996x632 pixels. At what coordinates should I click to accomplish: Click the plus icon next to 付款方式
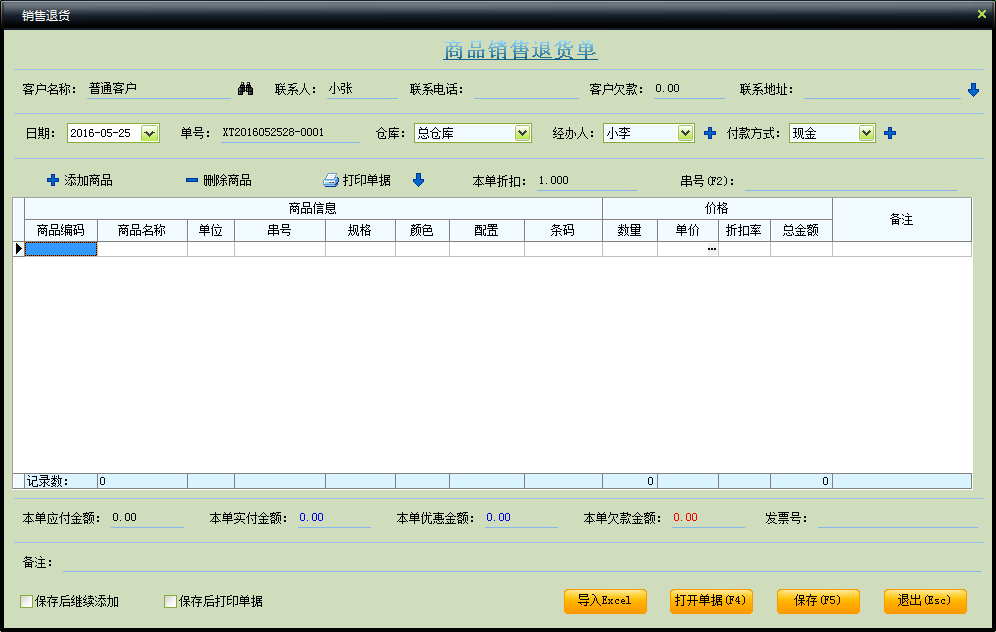(890, 133)
